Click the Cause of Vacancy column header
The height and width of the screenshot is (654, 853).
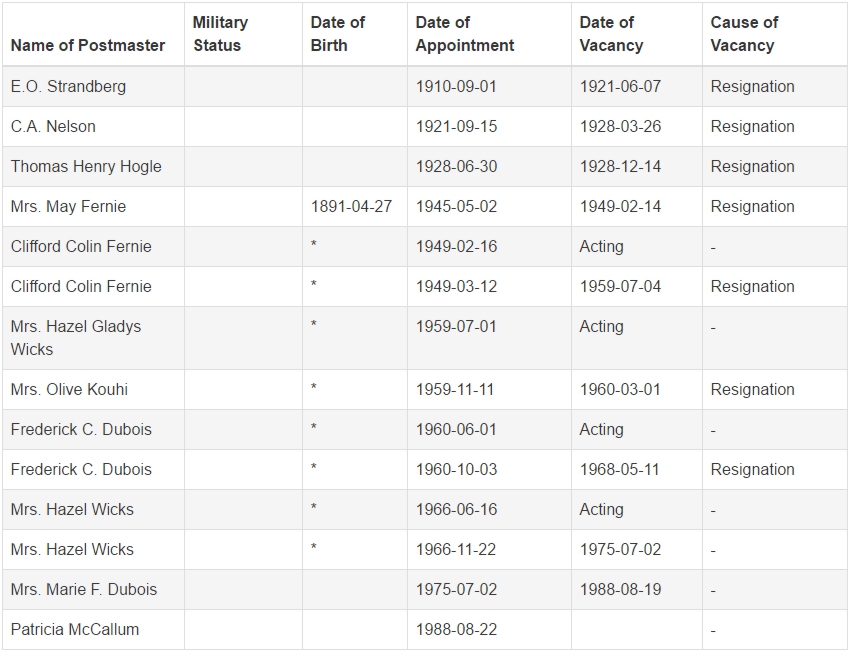[744, 34]
